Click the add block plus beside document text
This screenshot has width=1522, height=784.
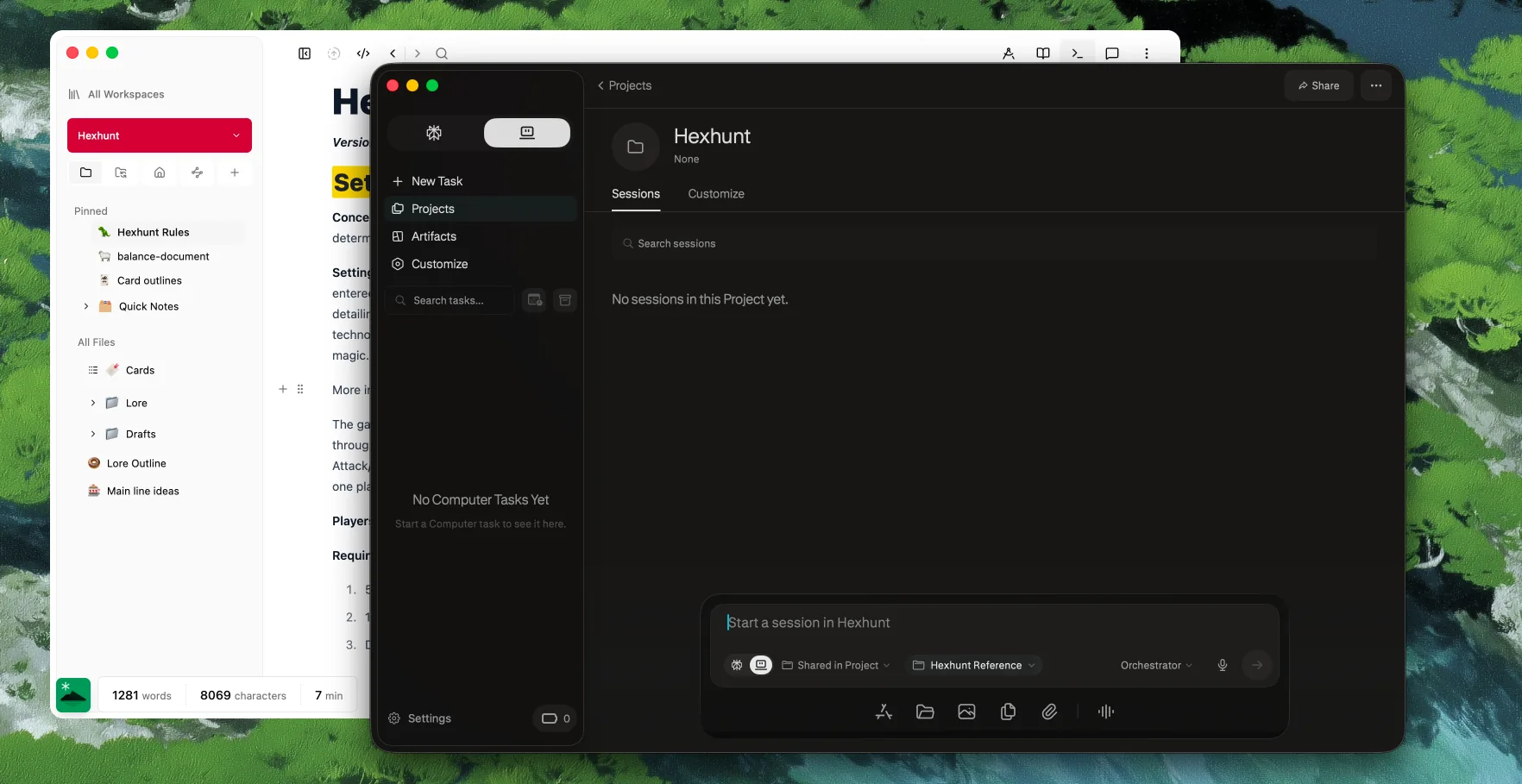[x=283, y=389]
